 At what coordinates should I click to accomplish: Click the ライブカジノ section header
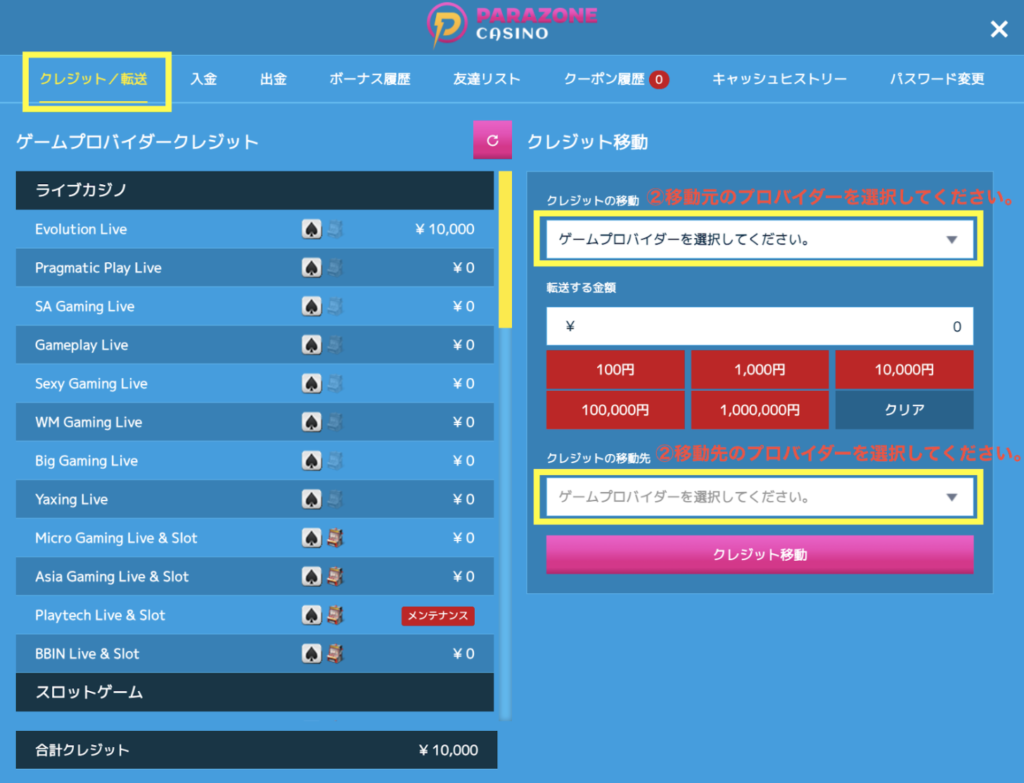click(x=255, y=190)
